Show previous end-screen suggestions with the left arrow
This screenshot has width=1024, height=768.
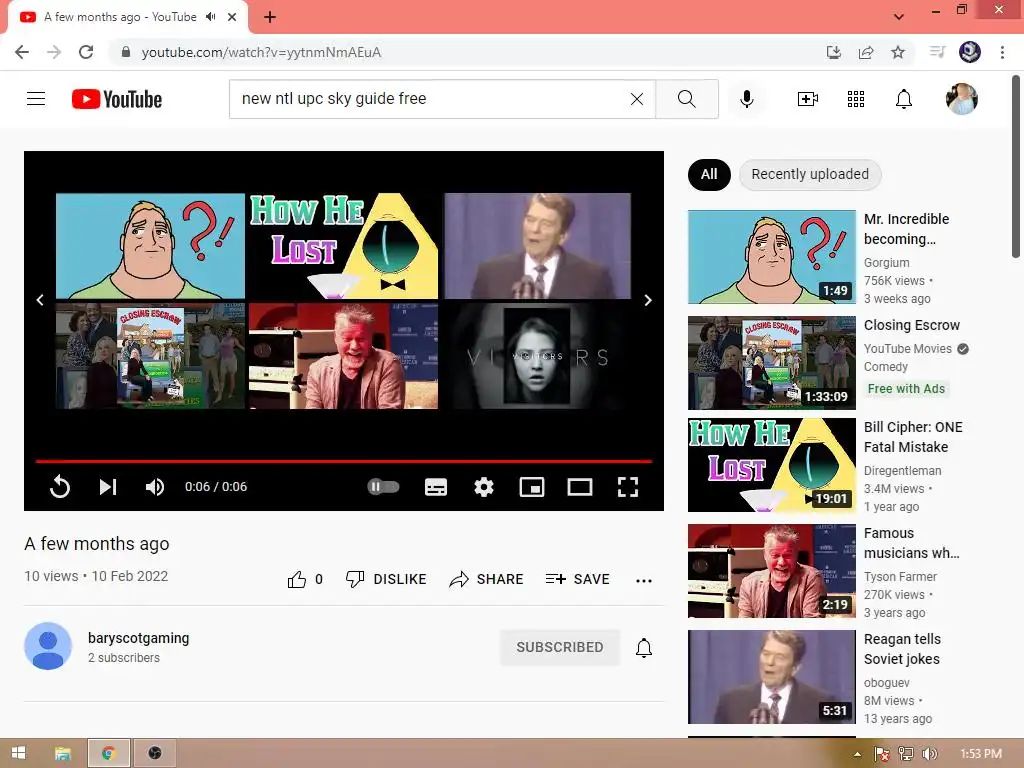40,300
